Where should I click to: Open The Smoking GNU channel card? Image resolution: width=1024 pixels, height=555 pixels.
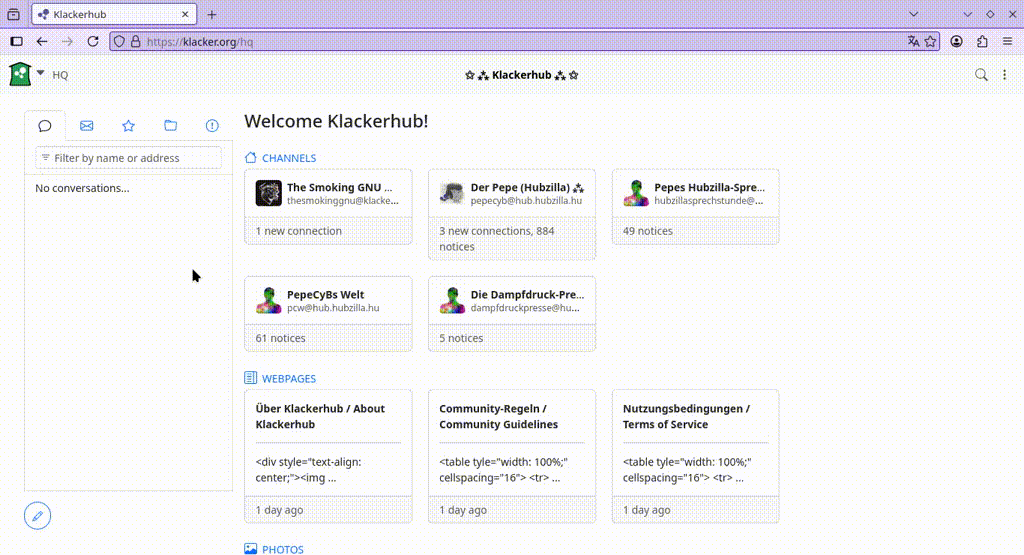pos(328,194)
